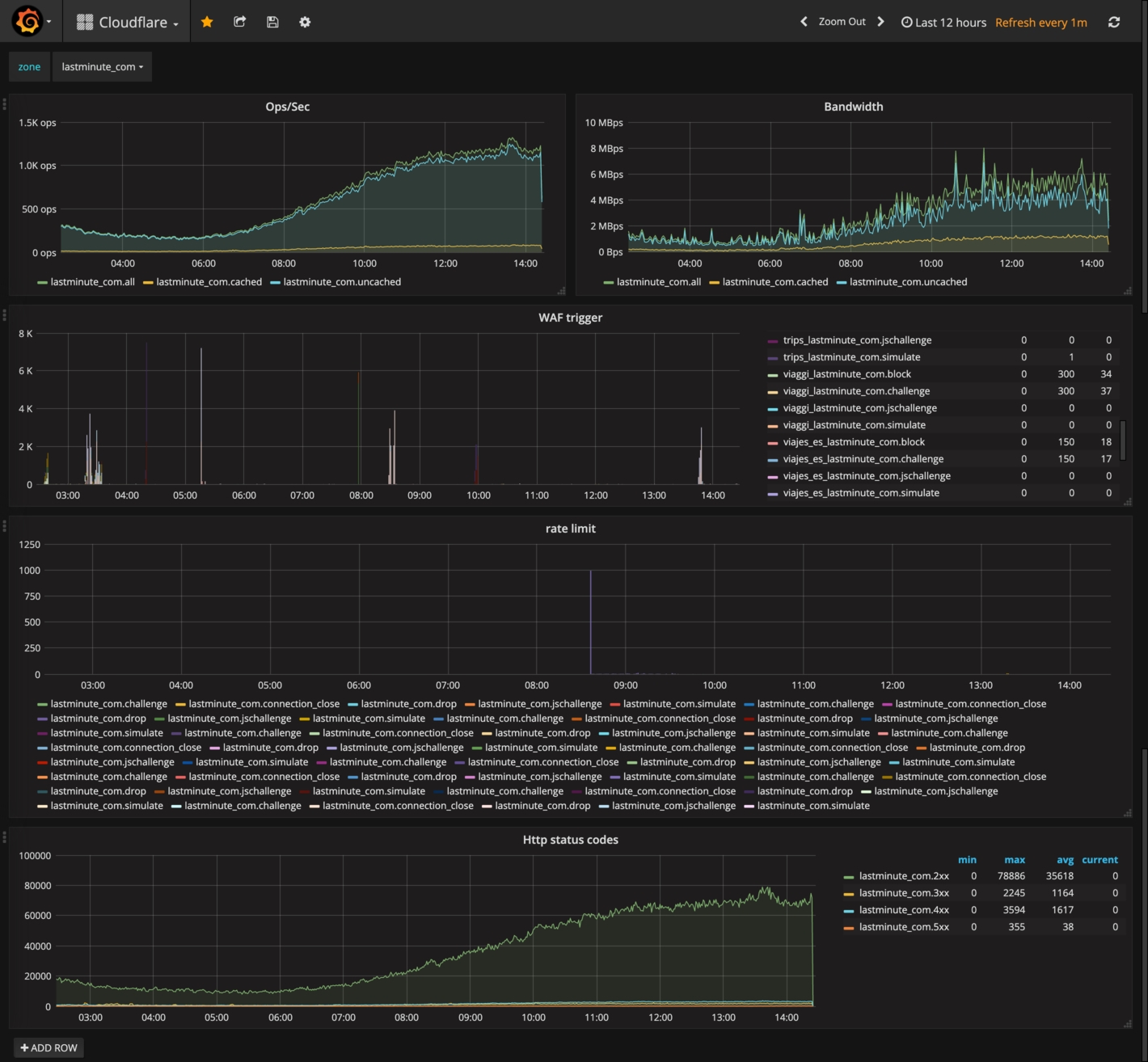The image size is (1148, 1062).
Task: Open the Cloudflare dashboard picker dropdown
Action: [x=128, y=22]
